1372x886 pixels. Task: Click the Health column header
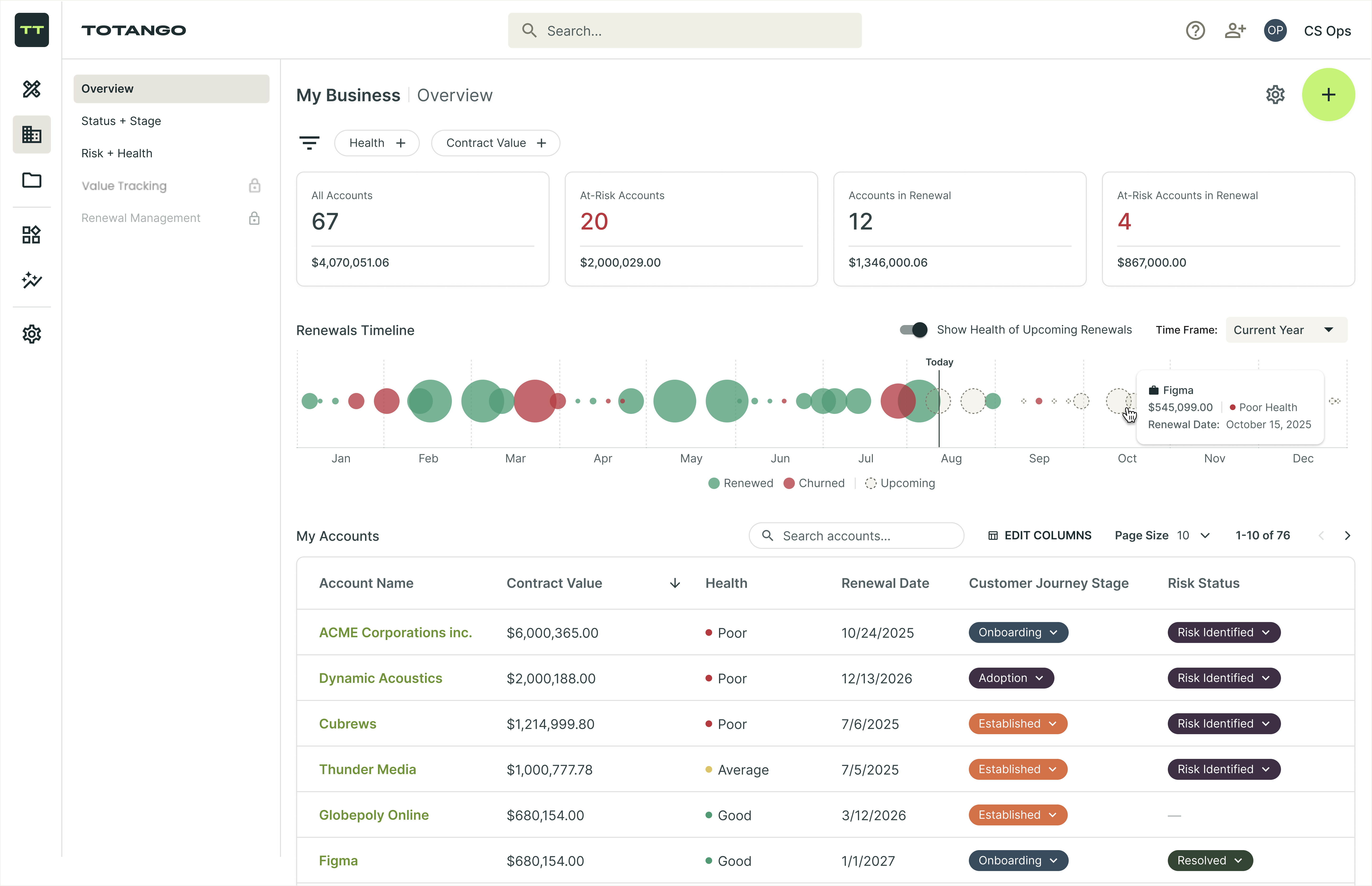726,583
